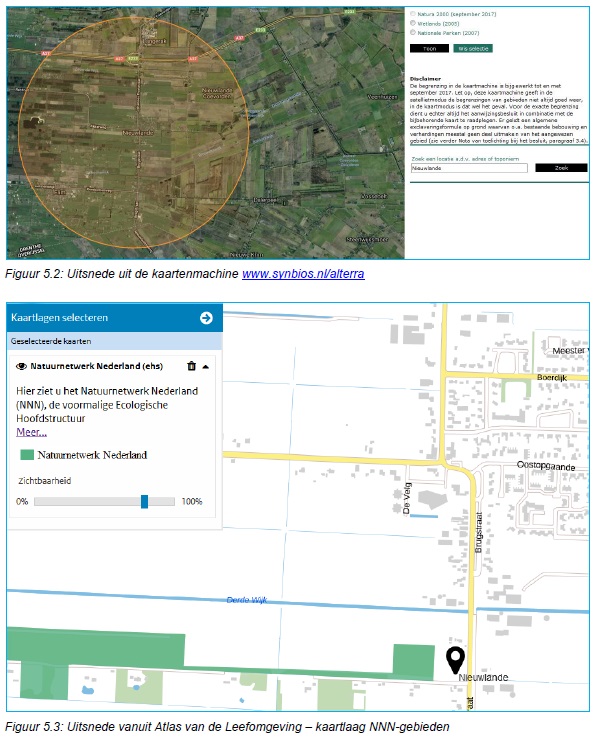Select the Natura 2000 (september 2017) radio button
The height and width of the screenshot is (742, 596).
point(413,14)
